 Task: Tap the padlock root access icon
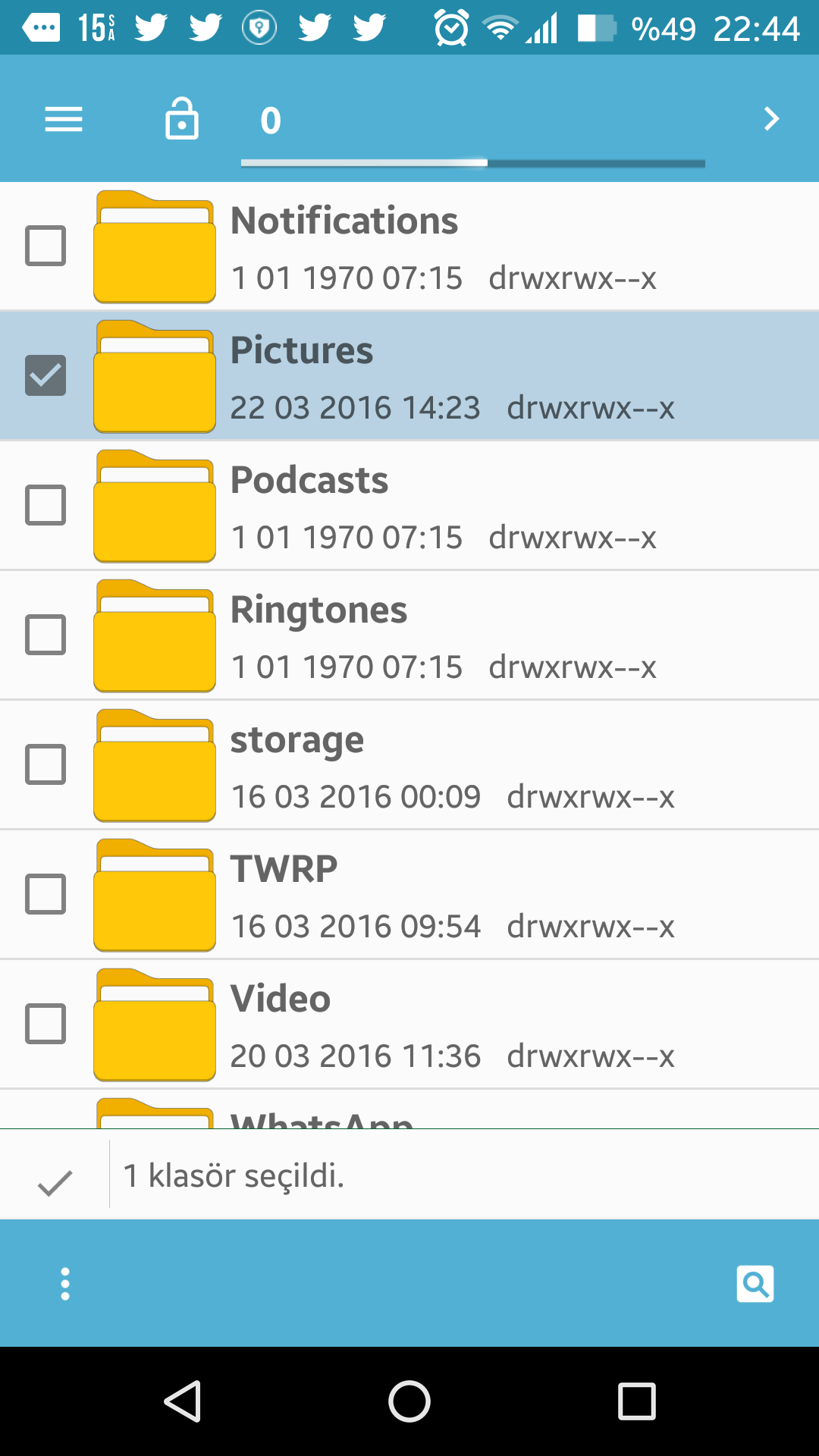click(x=182, y=118)
